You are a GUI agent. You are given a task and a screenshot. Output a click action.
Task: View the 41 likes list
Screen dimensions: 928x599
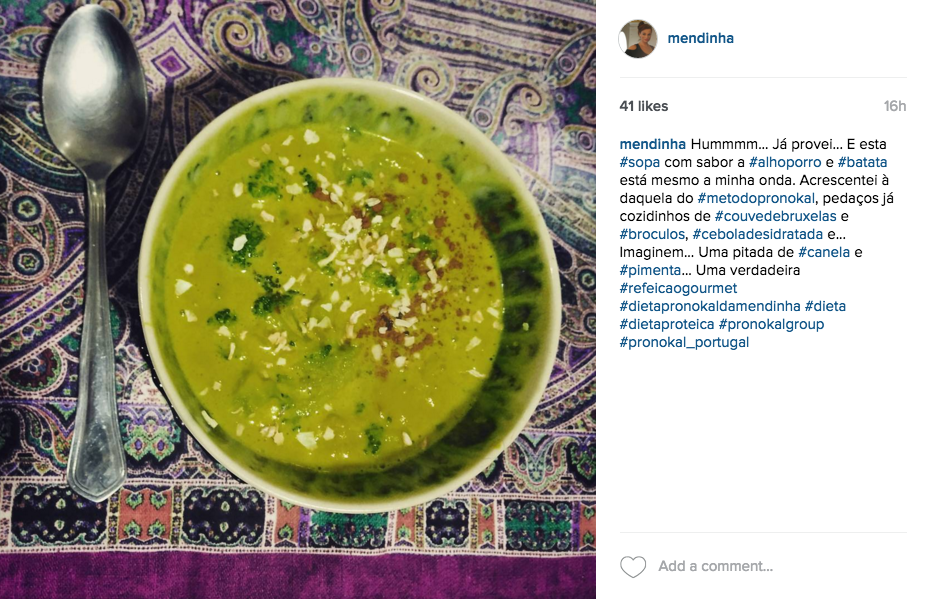643,107
